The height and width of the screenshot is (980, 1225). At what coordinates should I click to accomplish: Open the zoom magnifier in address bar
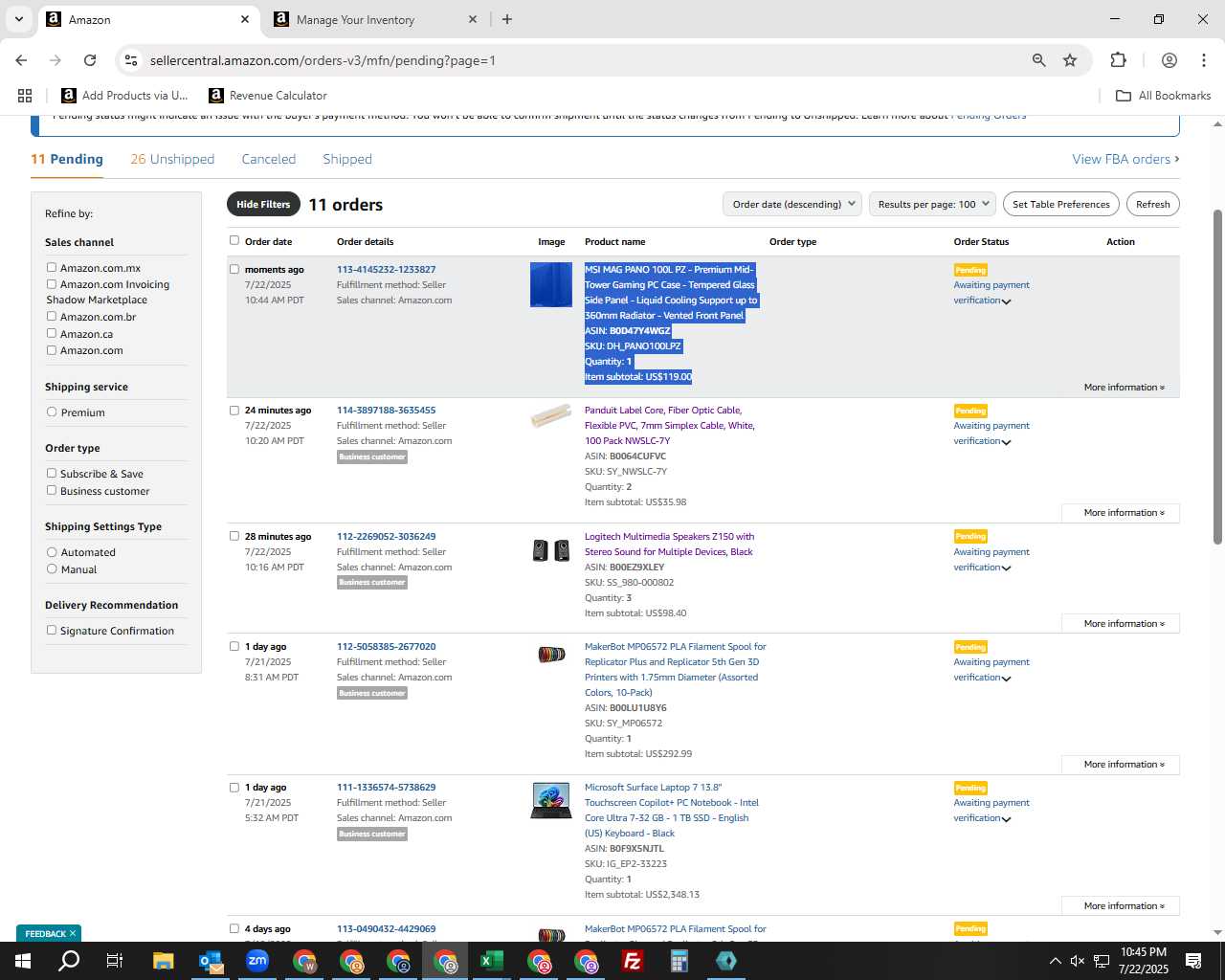(x=1038, y=60)
